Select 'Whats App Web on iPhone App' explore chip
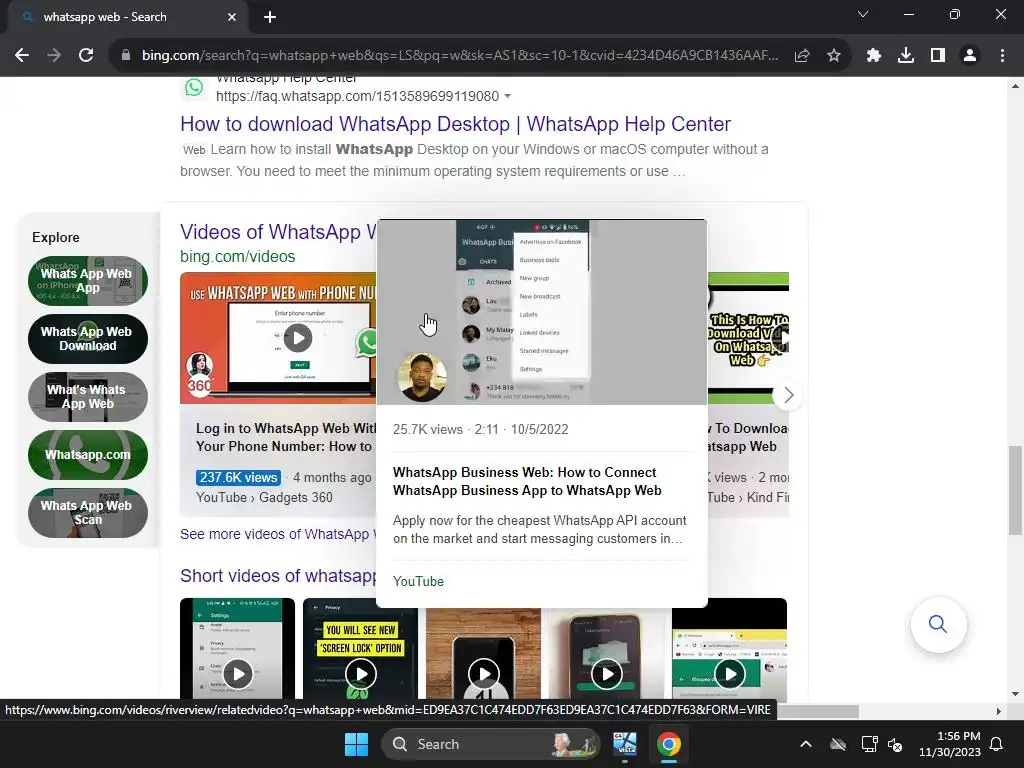1024x768 pixels. pos(88,281)
